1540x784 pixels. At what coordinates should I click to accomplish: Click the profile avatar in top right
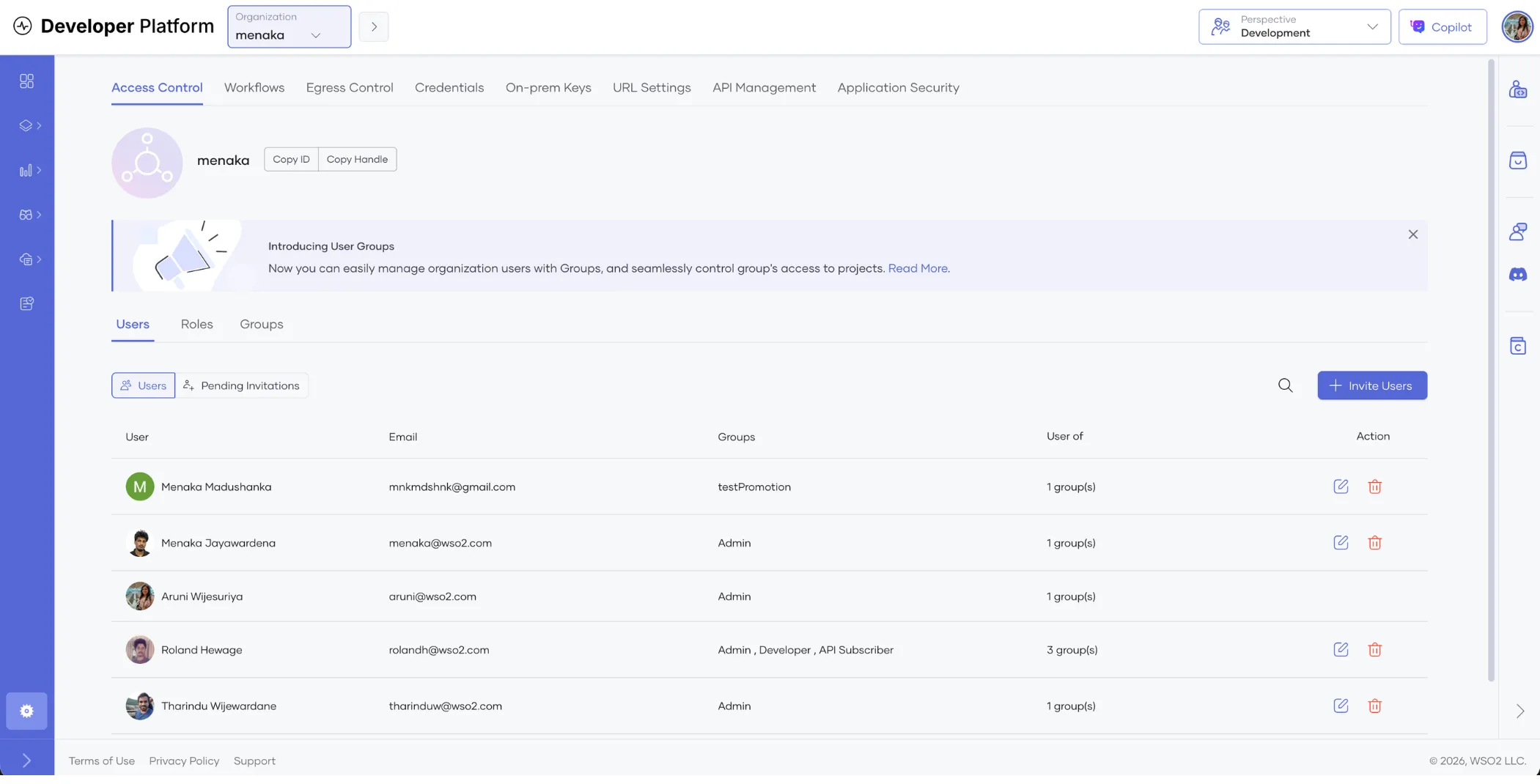tap(1517, 27)
